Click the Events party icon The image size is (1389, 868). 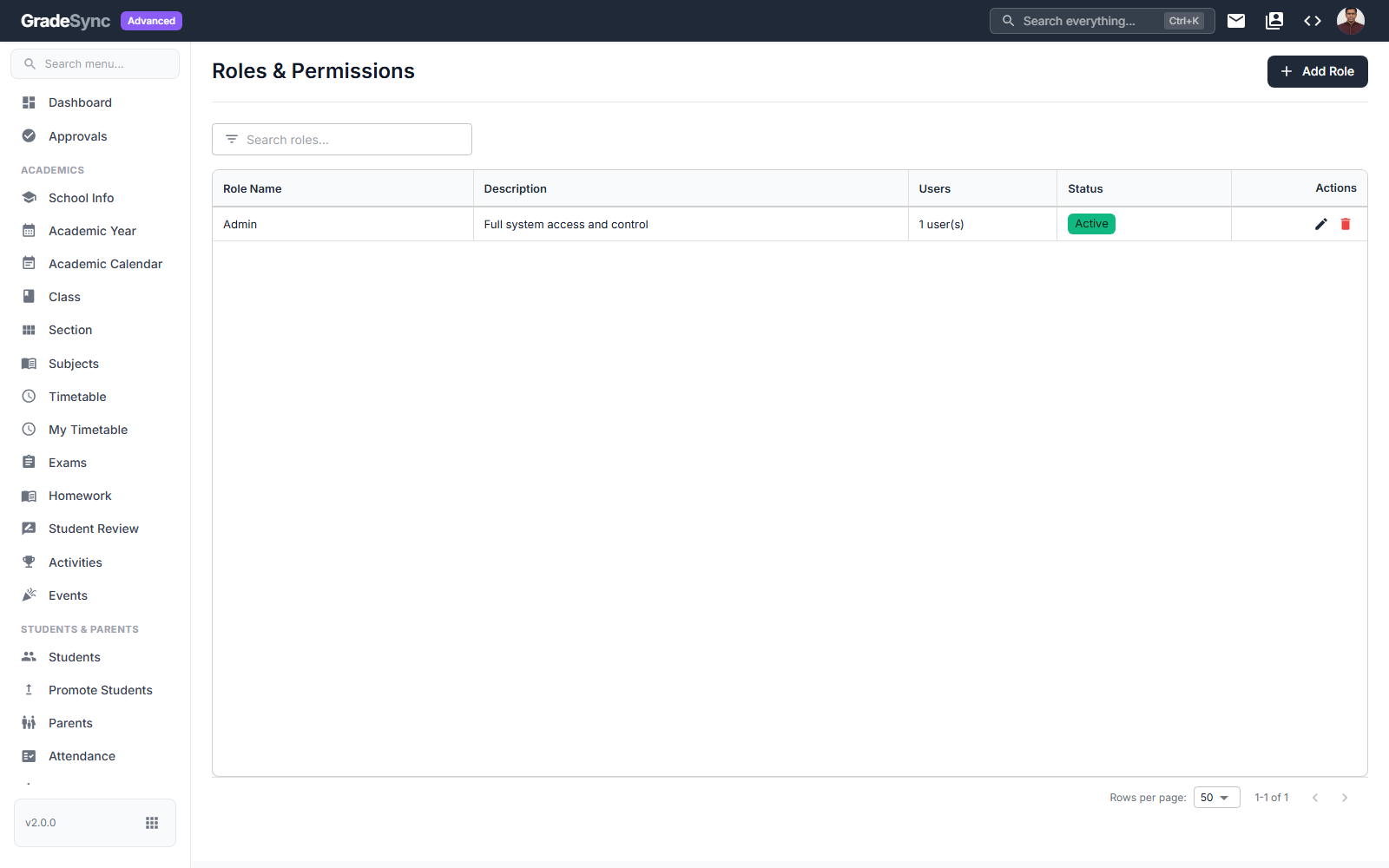click(x=29, y=595)
